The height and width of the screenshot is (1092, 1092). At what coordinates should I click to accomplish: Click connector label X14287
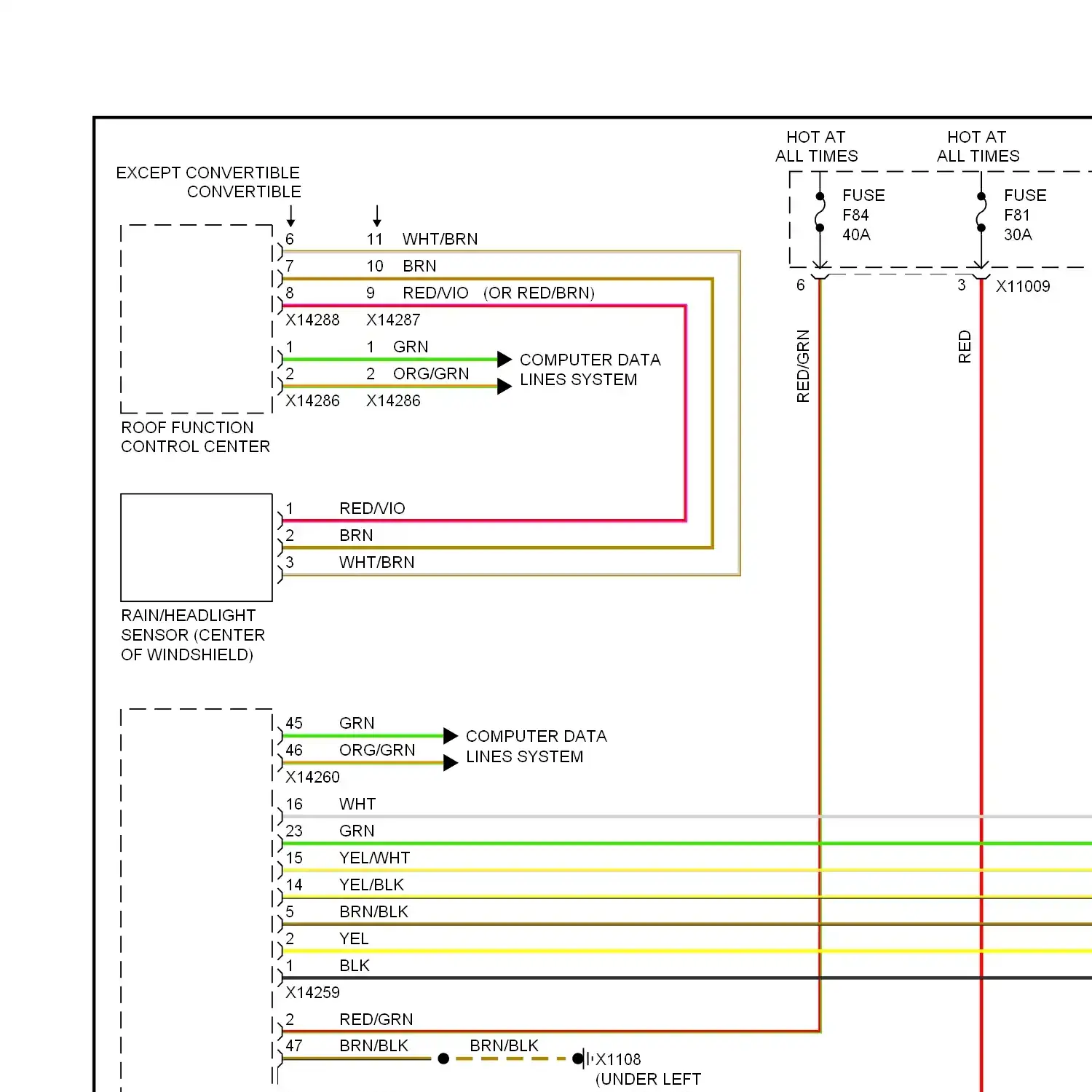point(393,320)
